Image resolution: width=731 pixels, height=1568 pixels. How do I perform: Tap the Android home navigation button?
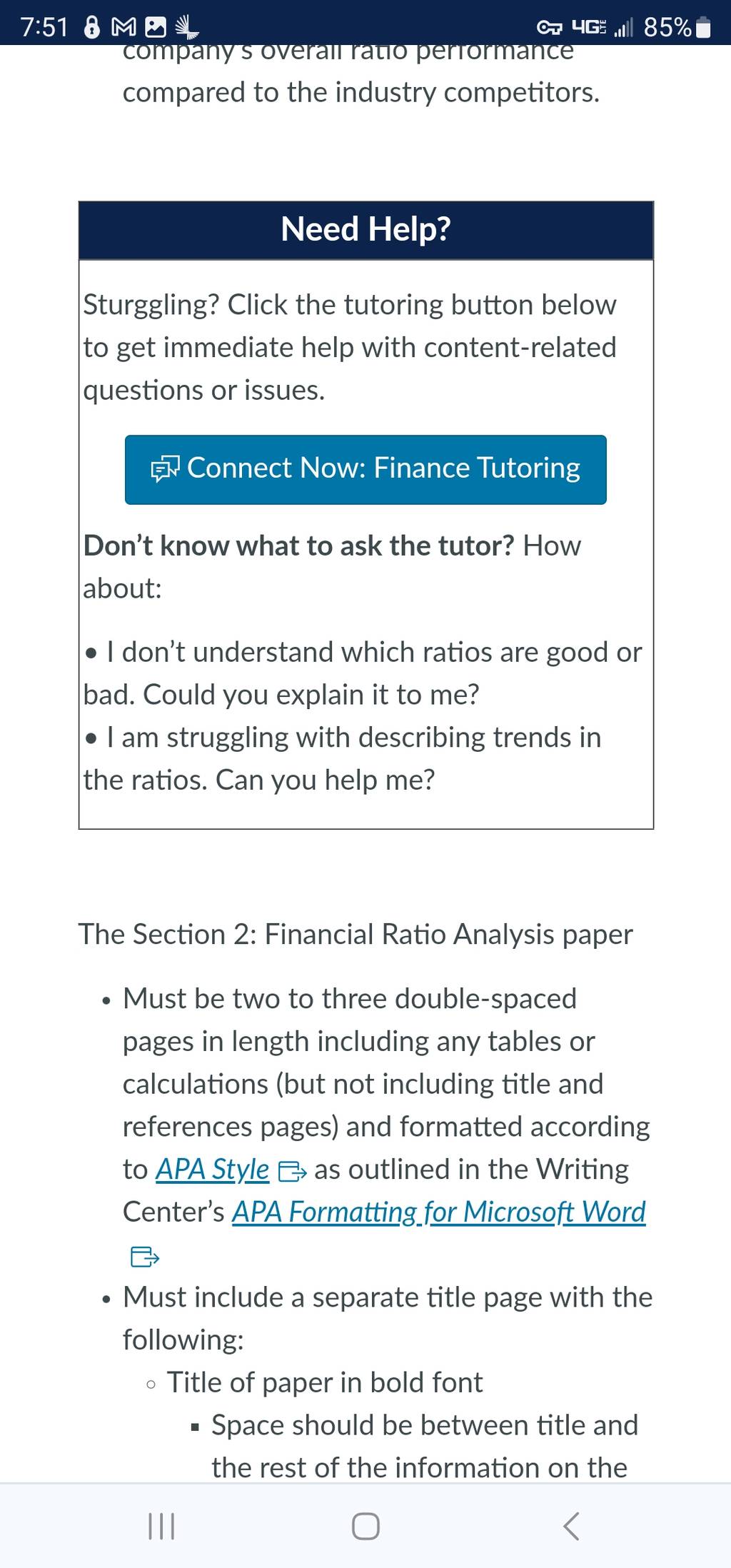[365, 1527]
